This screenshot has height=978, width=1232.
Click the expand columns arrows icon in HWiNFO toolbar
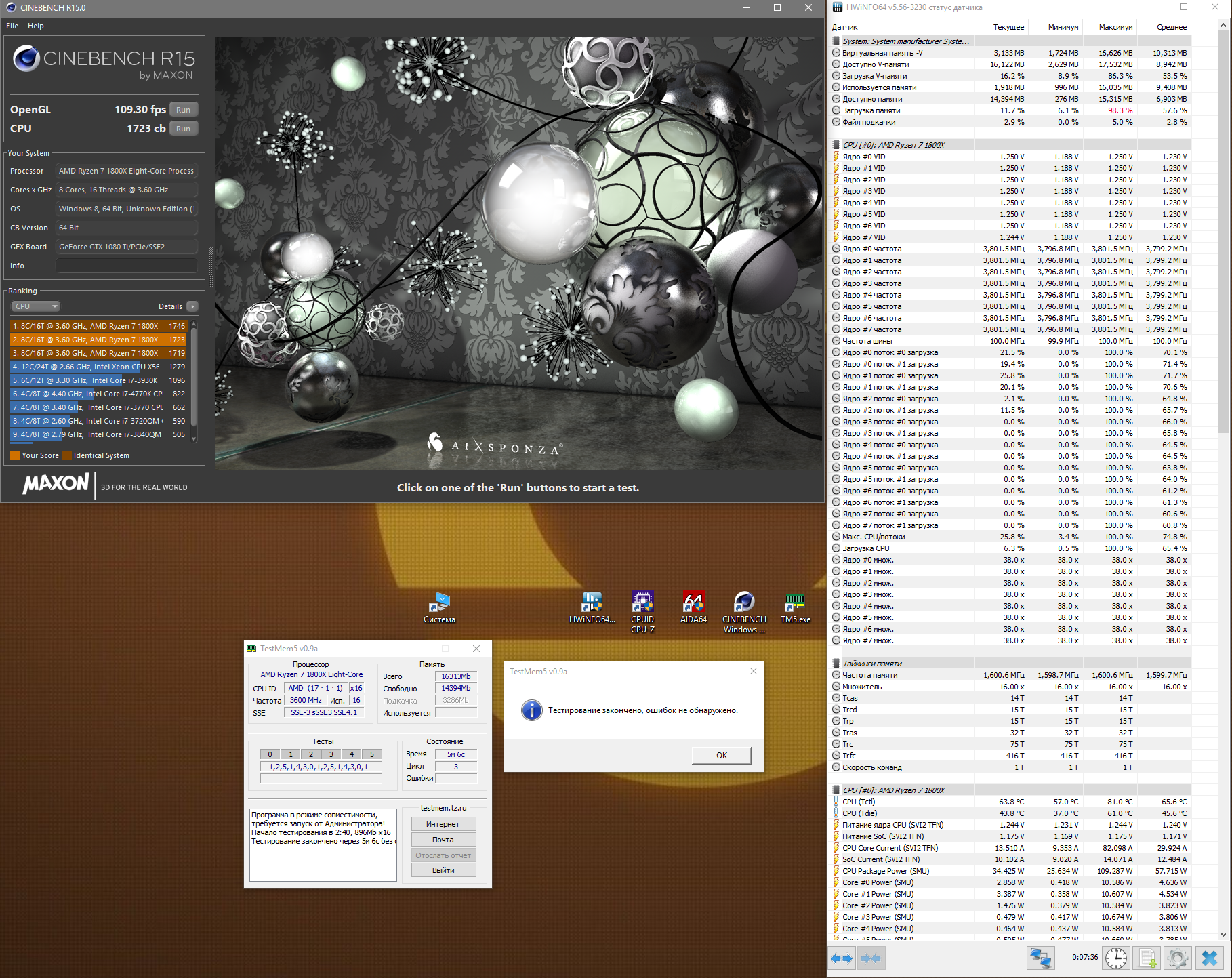(x=842, y=958)
